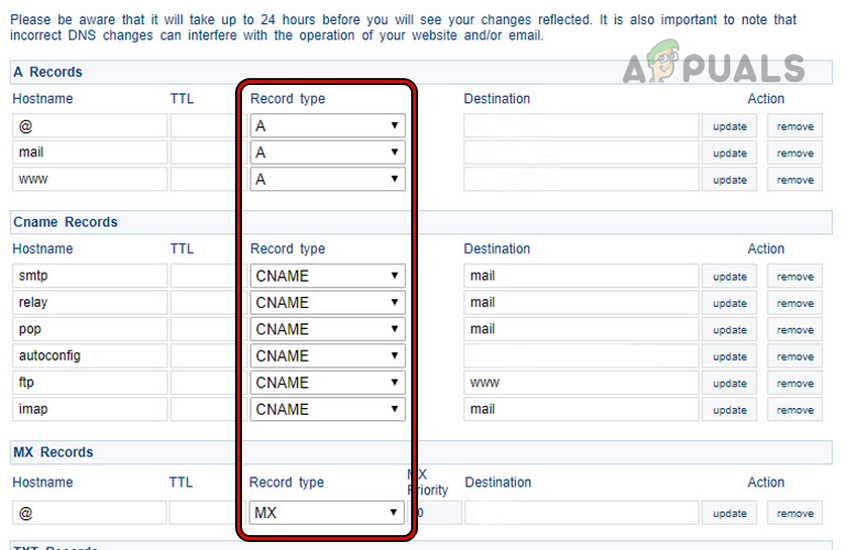This screenshot has width=845, height=550.
Task: Update the www A record
Action: click(730, 180)
